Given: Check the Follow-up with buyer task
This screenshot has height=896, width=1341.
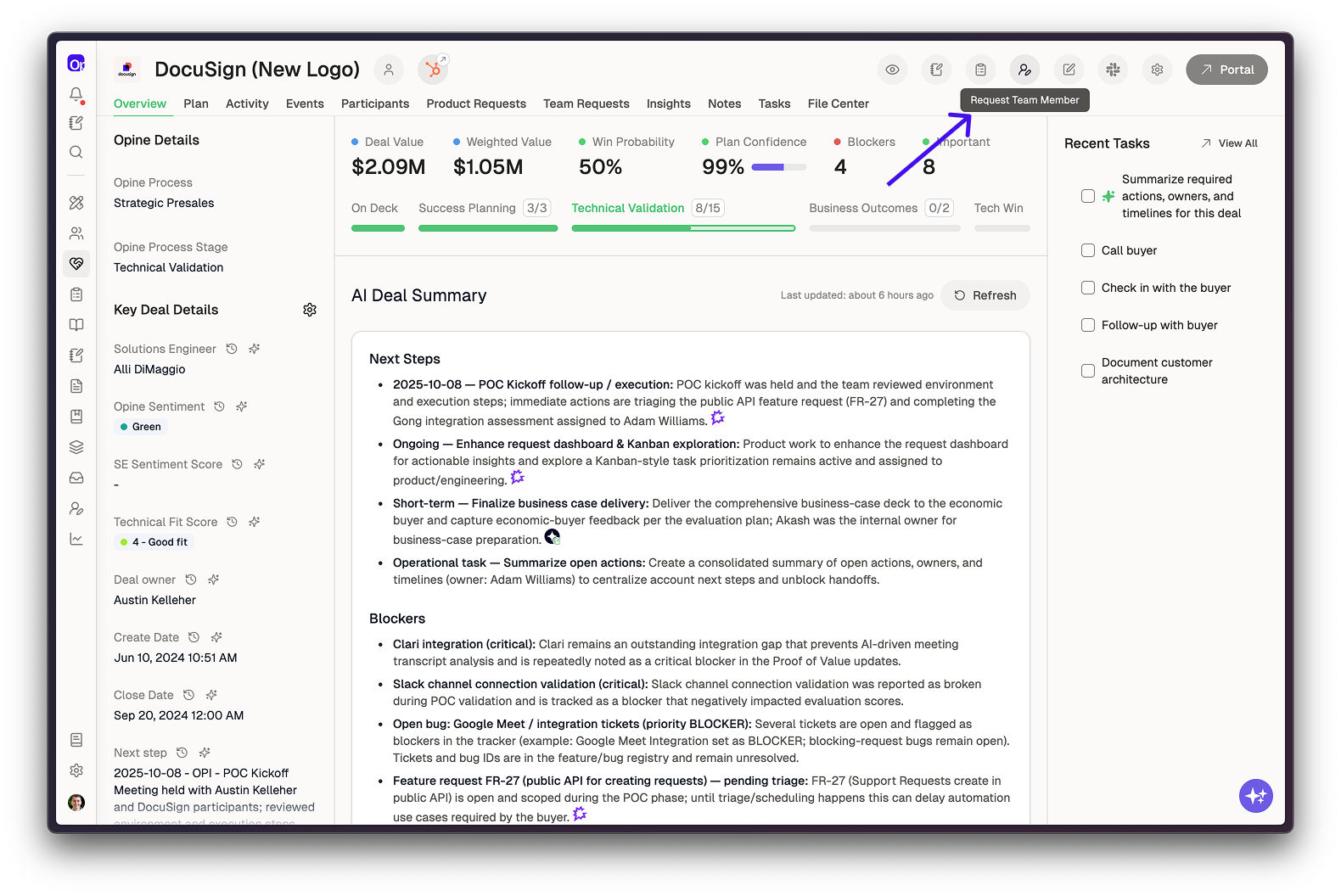Looking at the screenshot, I should point(1087,325).
